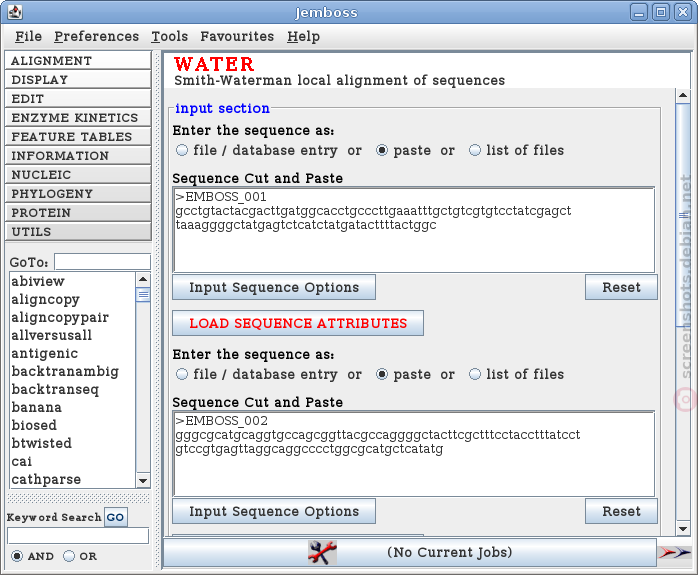This screenshot has width=698, height=575.
Task: Select second sequence 'paste' radio button
Action: click(x=381, y=374)
